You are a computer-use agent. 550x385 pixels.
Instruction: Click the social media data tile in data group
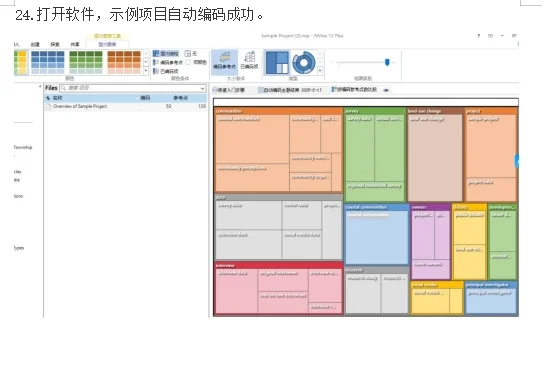(x=302, y=244)
